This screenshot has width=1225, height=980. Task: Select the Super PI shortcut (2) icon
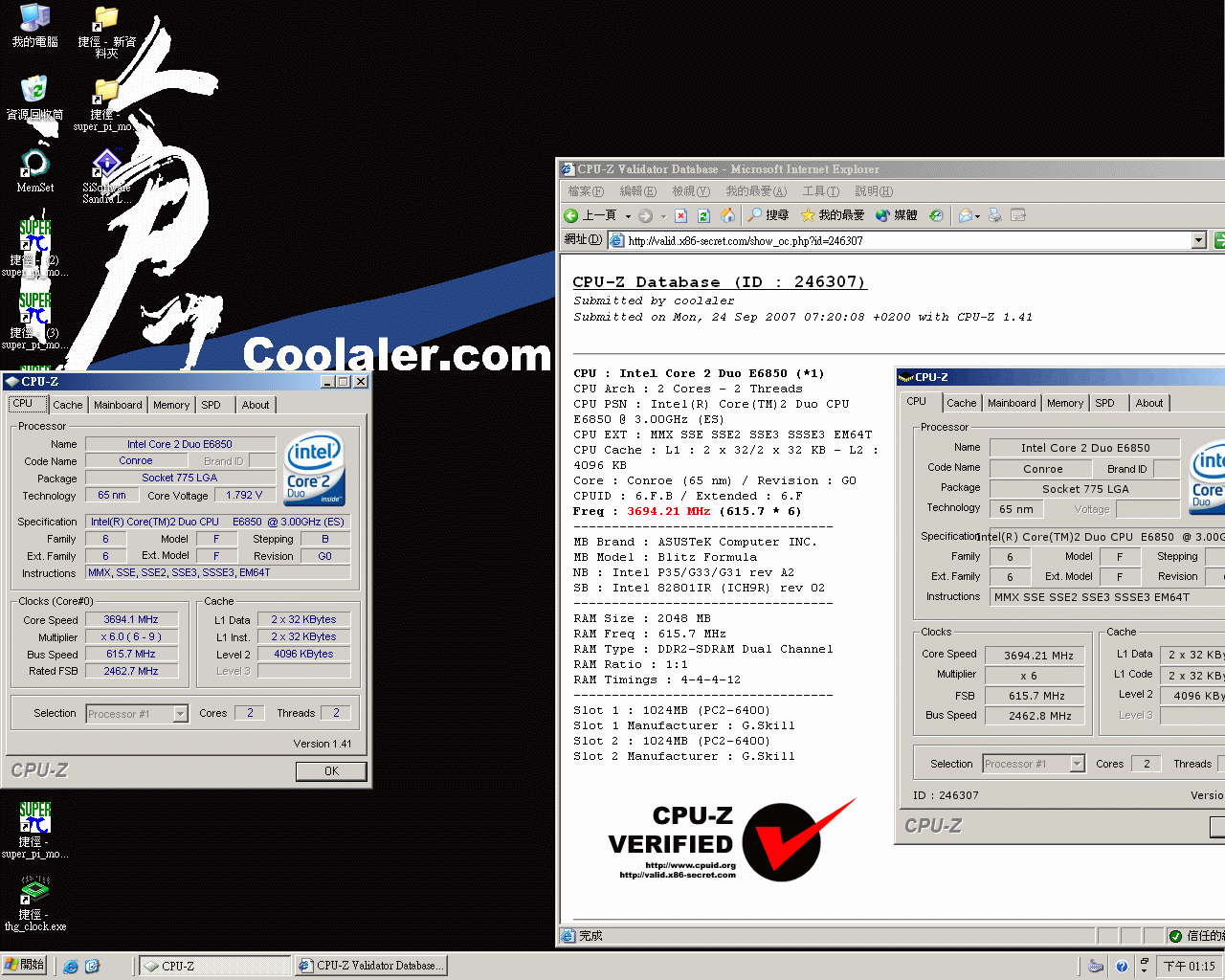point(34,249)
